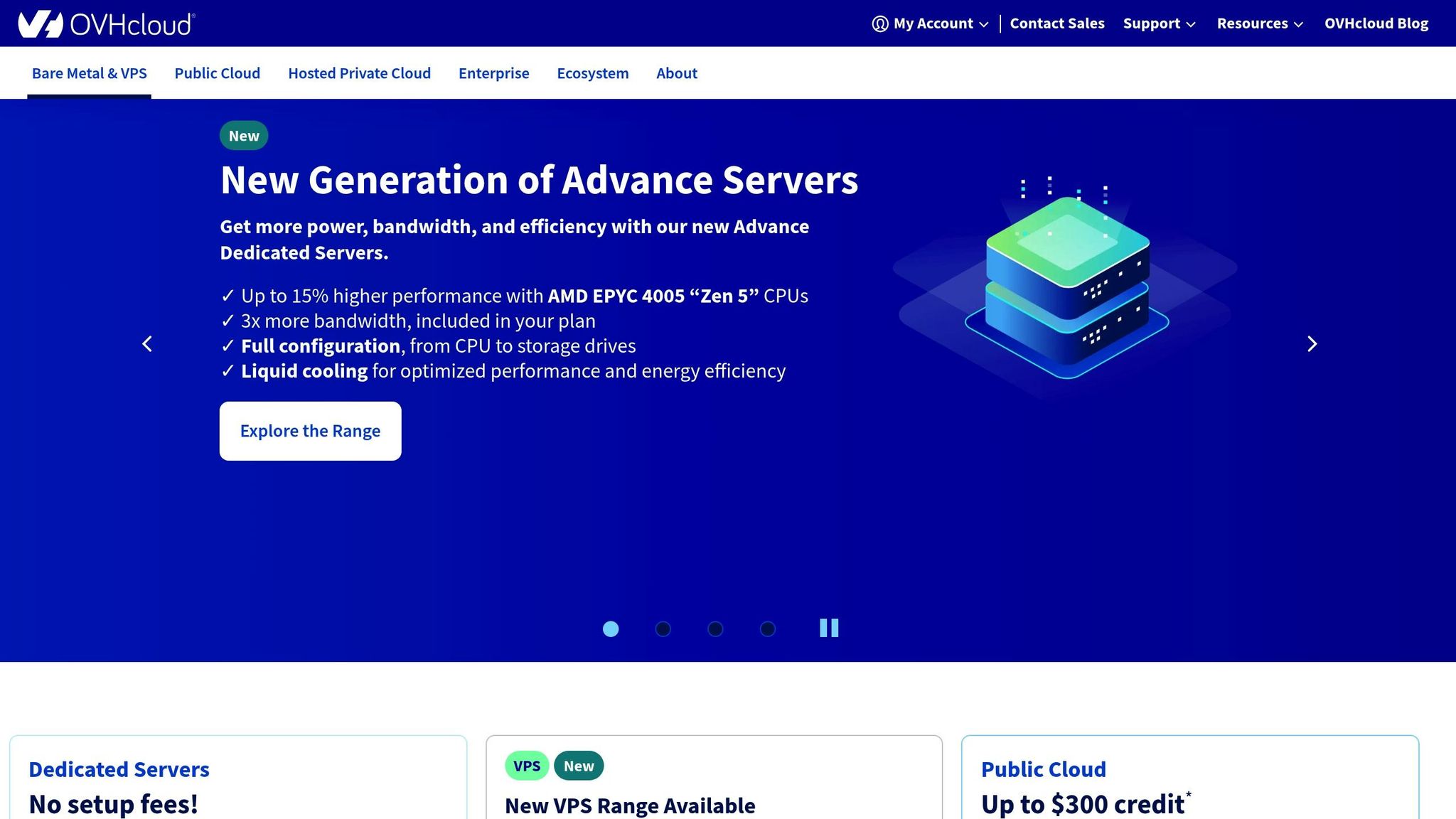The image size is (1456, 819).
Task: Go back a slide using left arrow
Action: click(x=147, y=343)
